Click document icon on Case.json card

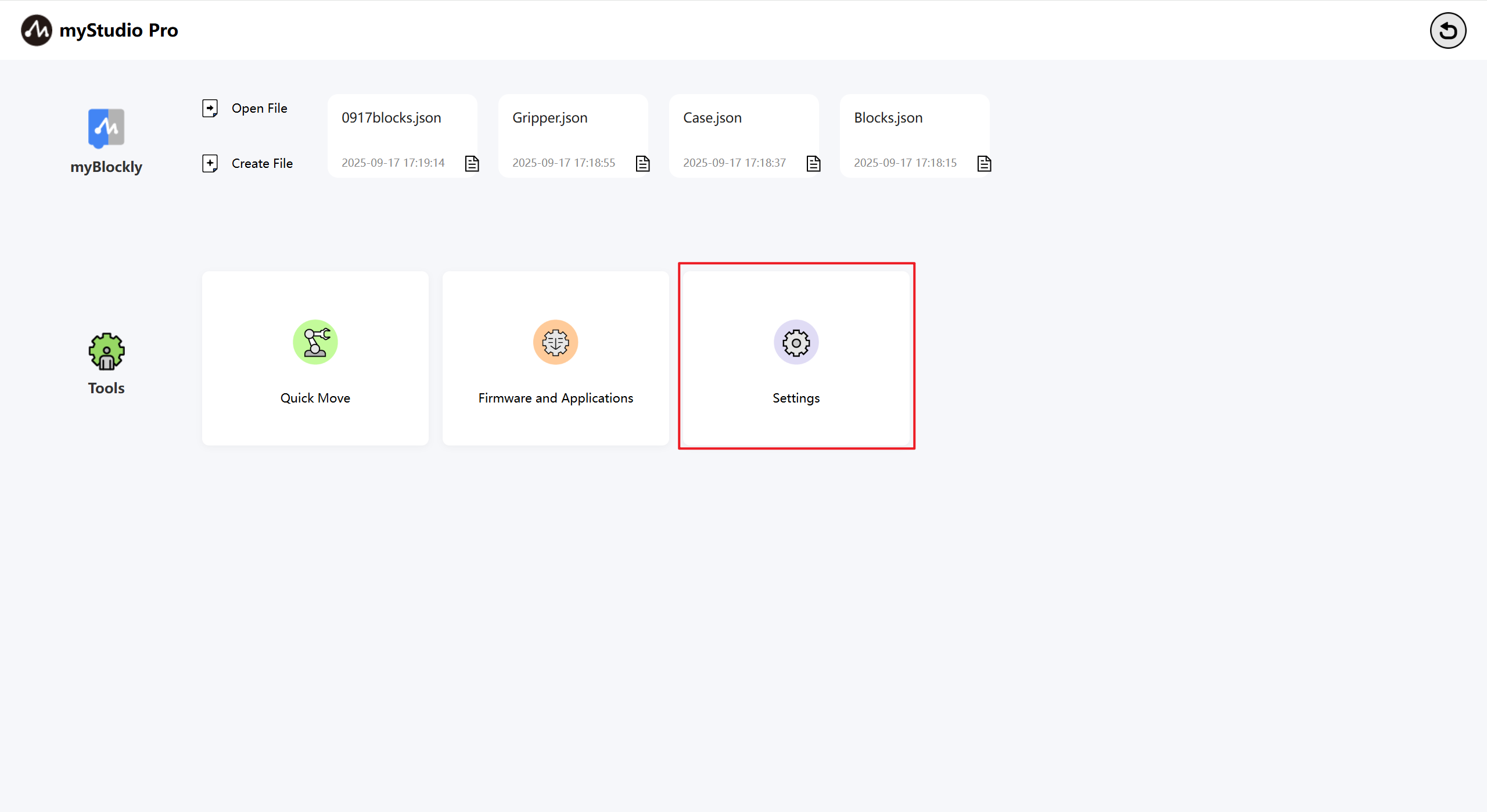(814, 164)
